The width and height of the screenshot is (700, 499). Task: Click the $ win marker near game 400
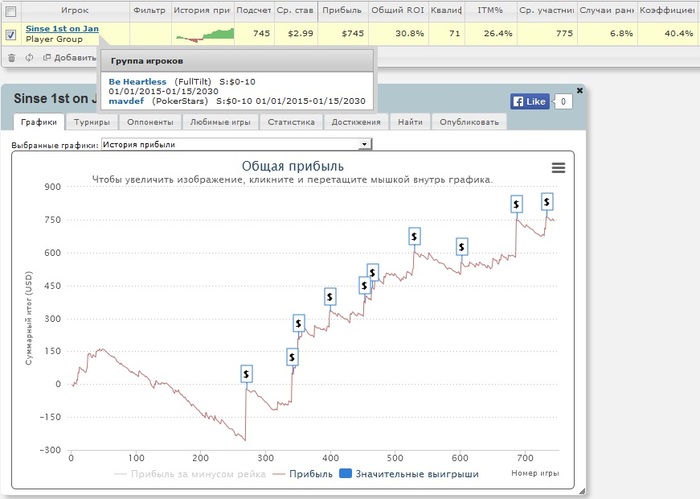(330, 297)
